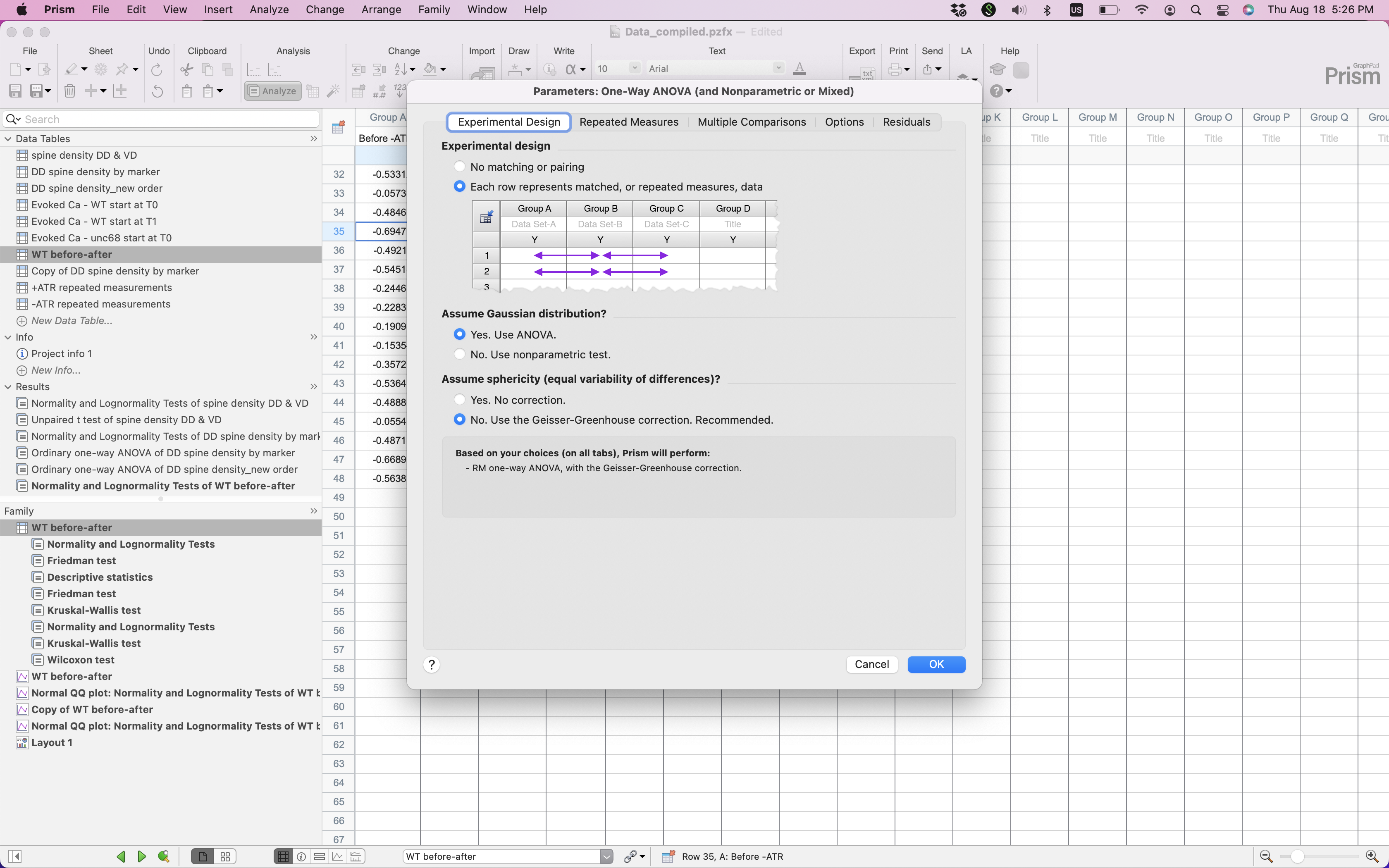Go to next sheet green arrow
This screenshot has height=868, width=1389.
pos(142,856)
